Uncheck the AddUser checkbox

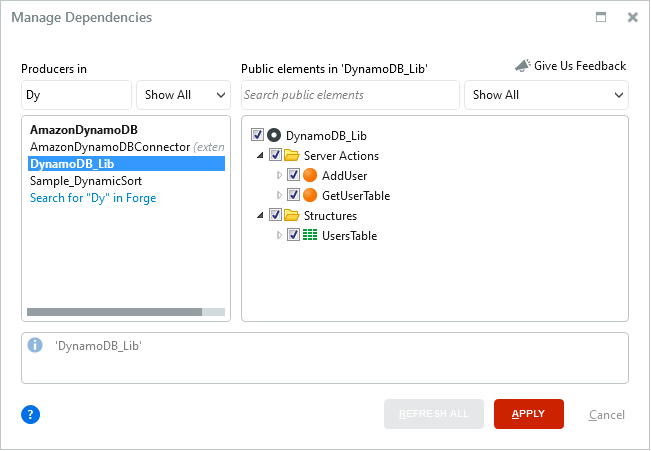click(x=293, y=175)
